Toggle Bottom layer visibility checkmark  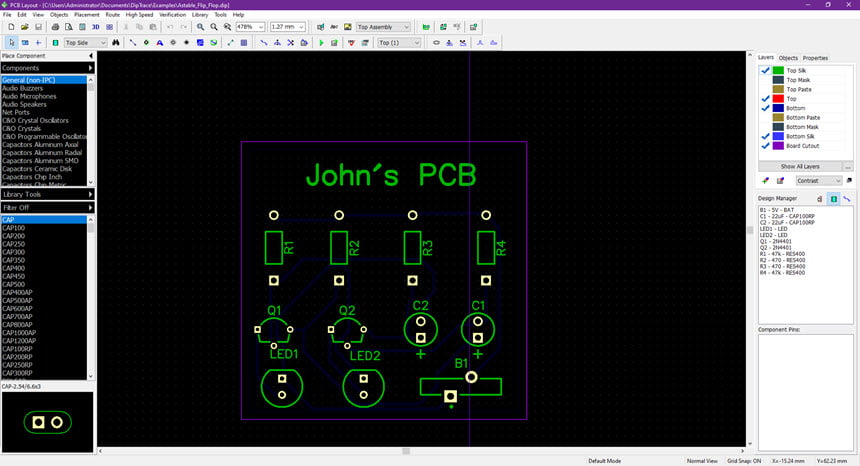(766, 108)
